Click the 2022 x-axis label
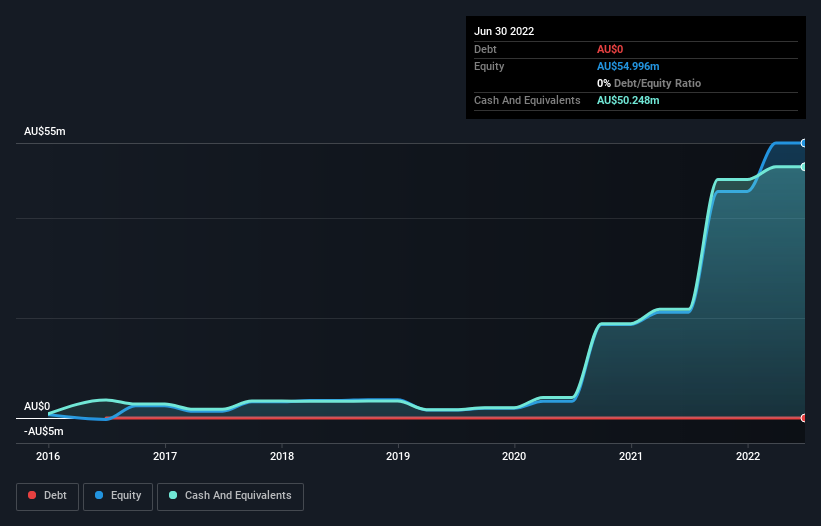Viewport: 821px width, 526px height. (x=748, y=456)
